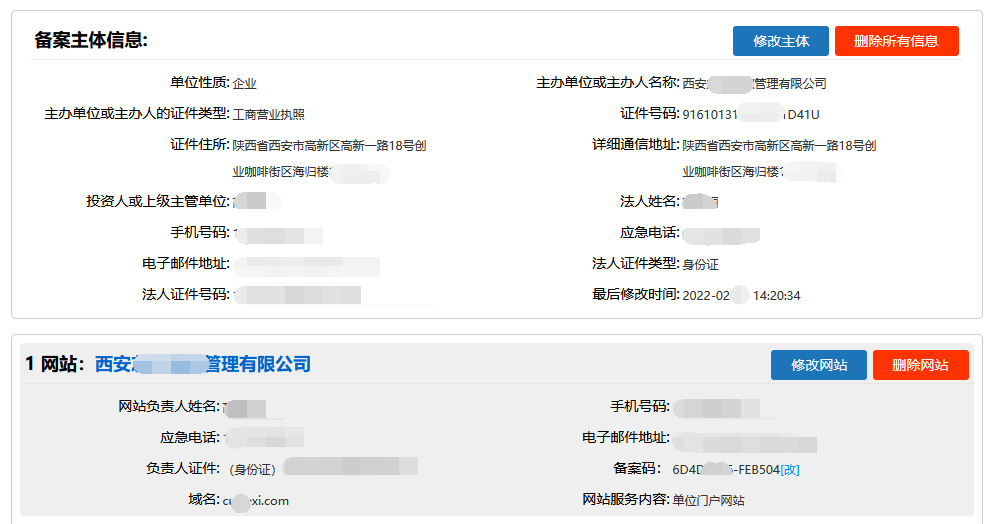This screenshot has width=993, height=524.
Task: Click the 最后修改时间 timestamp value
Action: coord(741,296)
